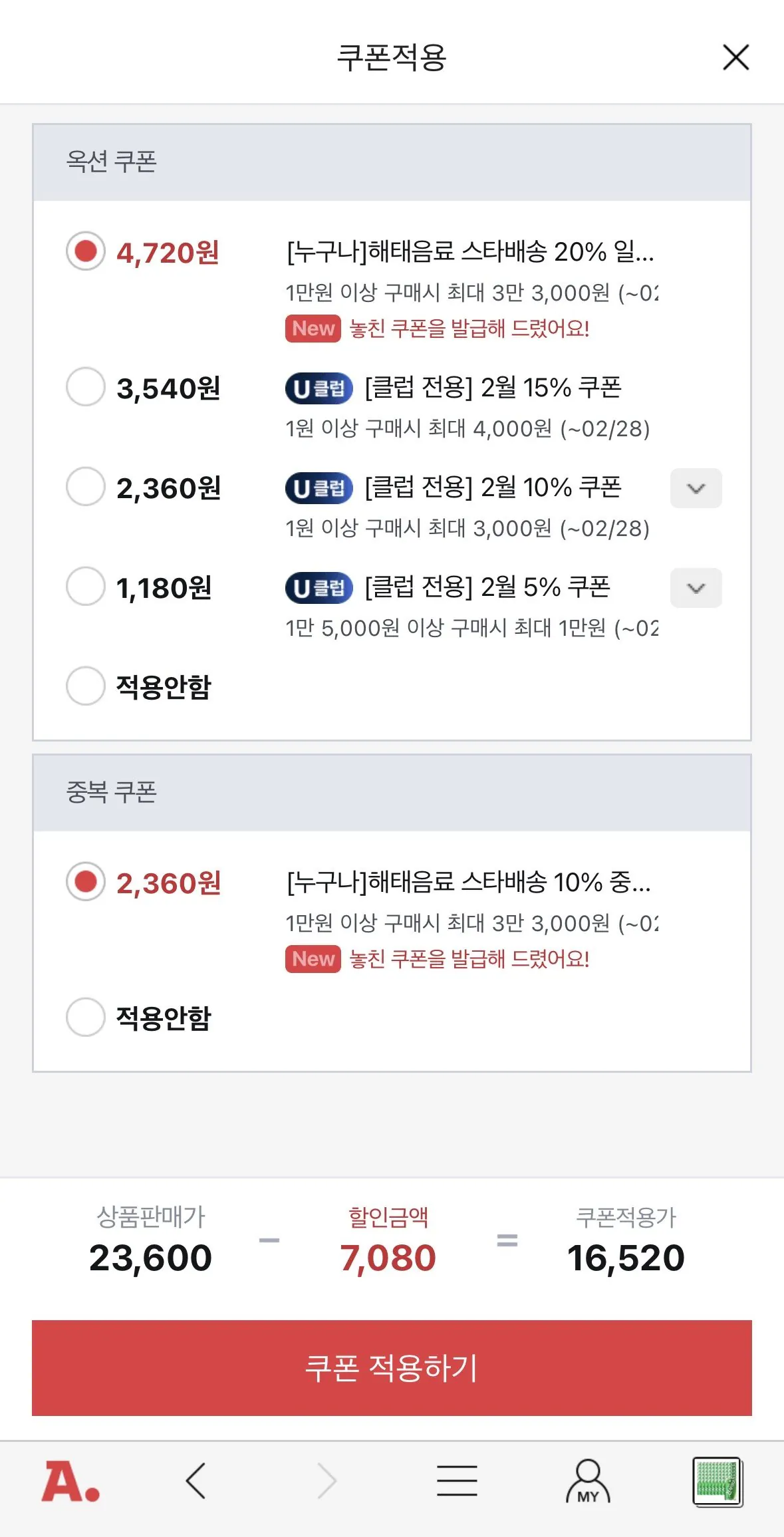Select the 2,360원 스타배송 10% 중복 coupon

pos(86,882)
